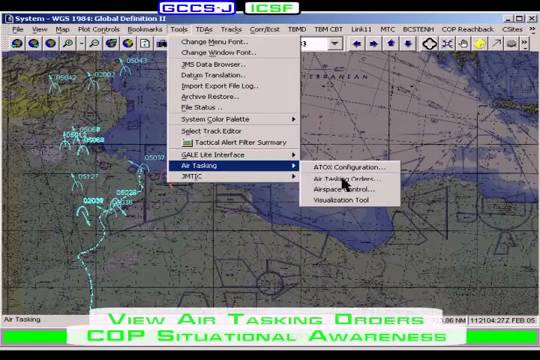
Task: Open the Plot Controls menu
Action: 98,30
